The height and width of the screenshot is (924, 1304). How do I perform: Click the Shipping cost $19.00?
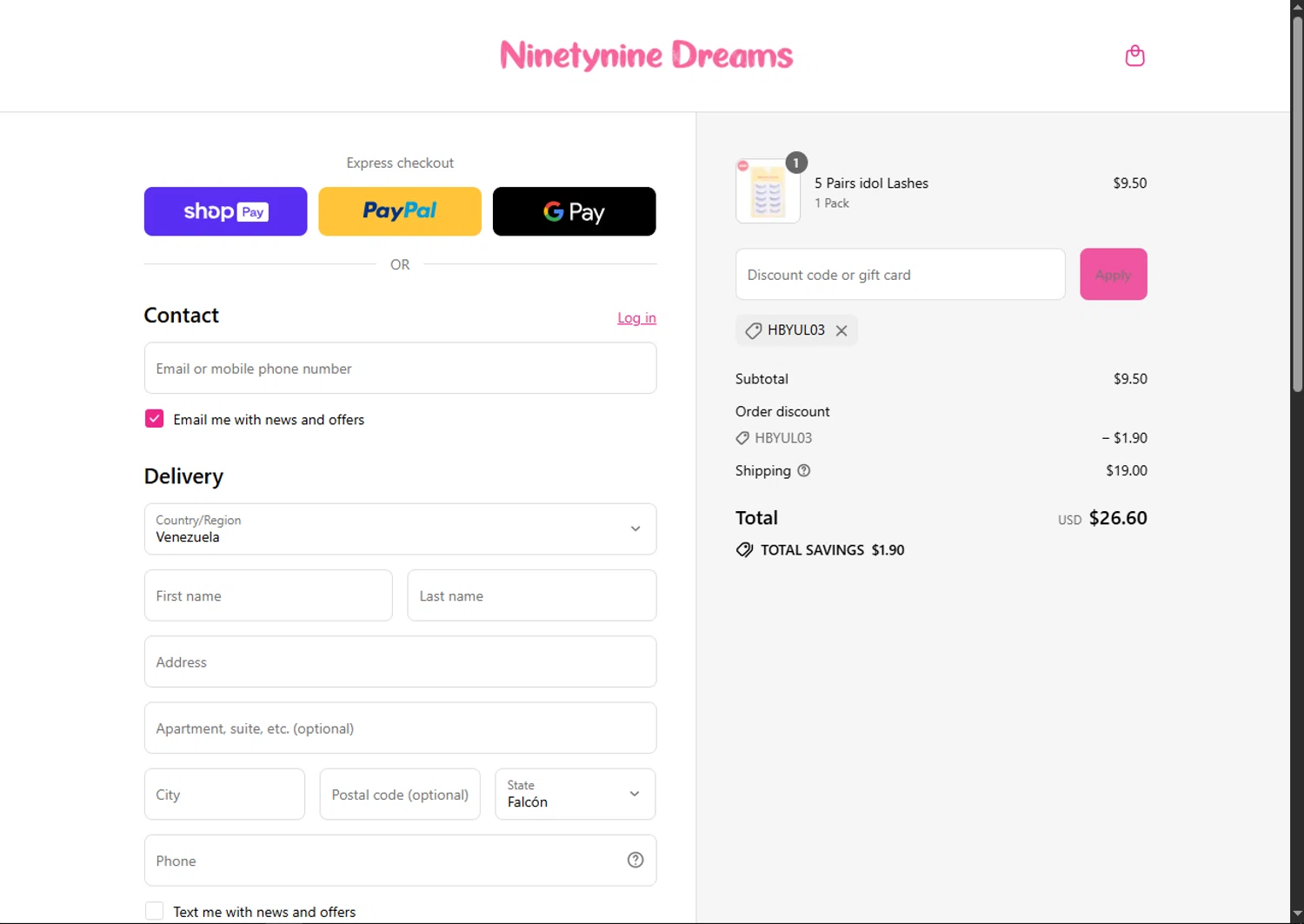click(x=1127, y=470)
